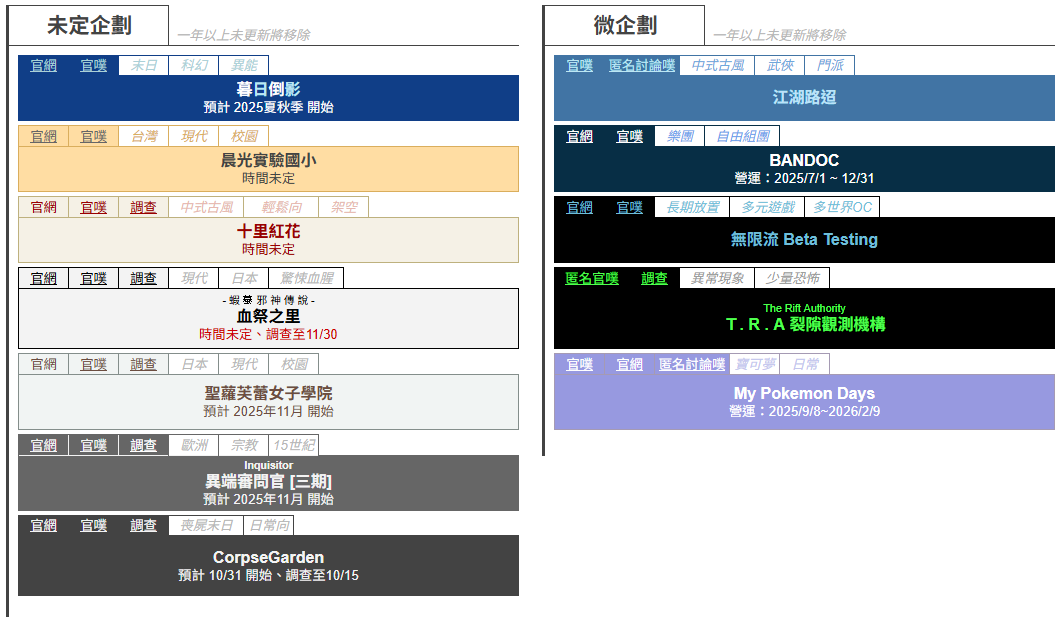Click the 喪屍末日 tag
Viewport: 1062px width, 624px height.
point(206,525)
